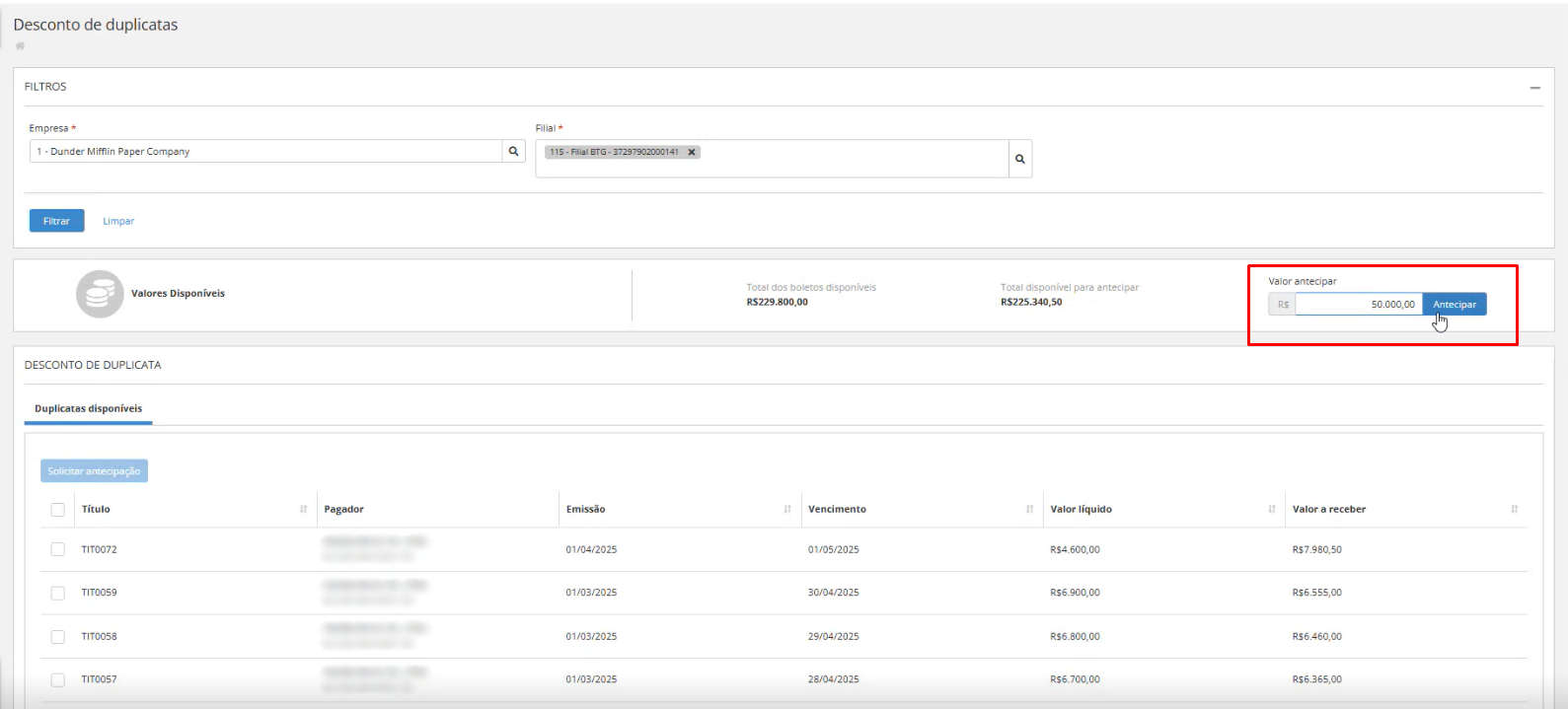
Task: Click the Solicitar antecipação button
Action: (x=94, y=471)
